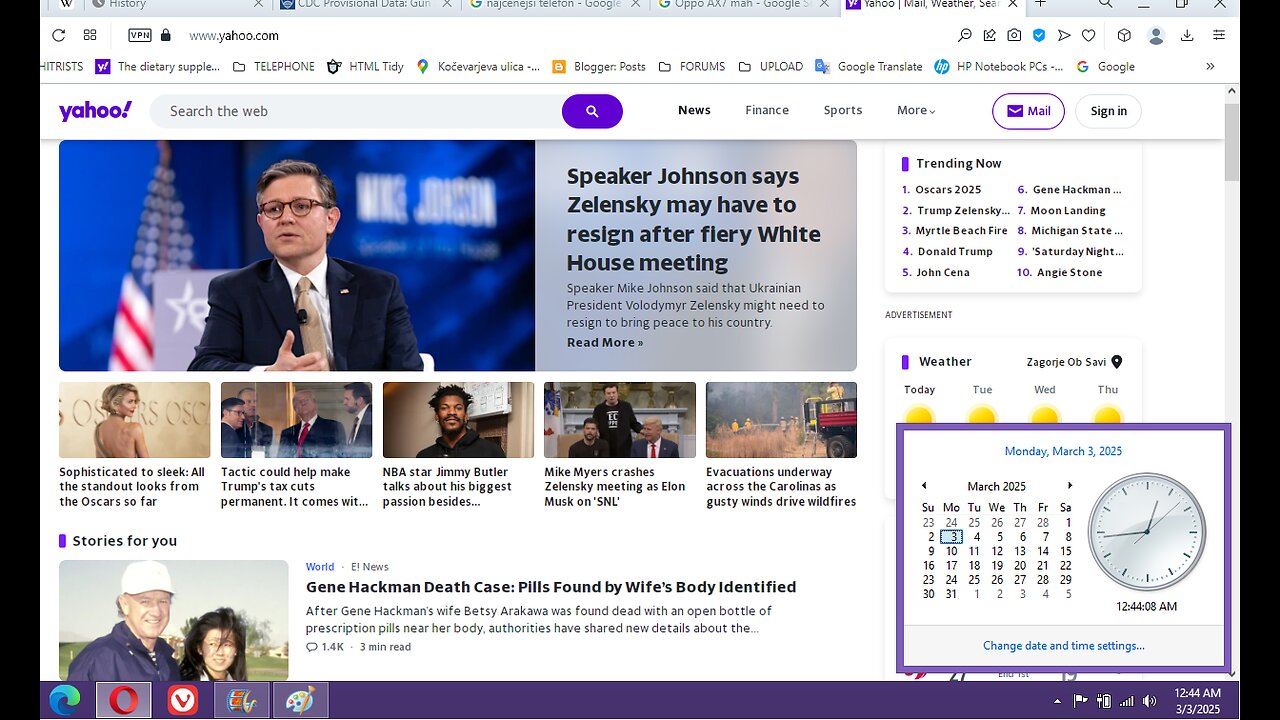Screen dimensions: 1280x720
Task: Switch to najcenejsi telefon Google tab
Action: point(553,4)
